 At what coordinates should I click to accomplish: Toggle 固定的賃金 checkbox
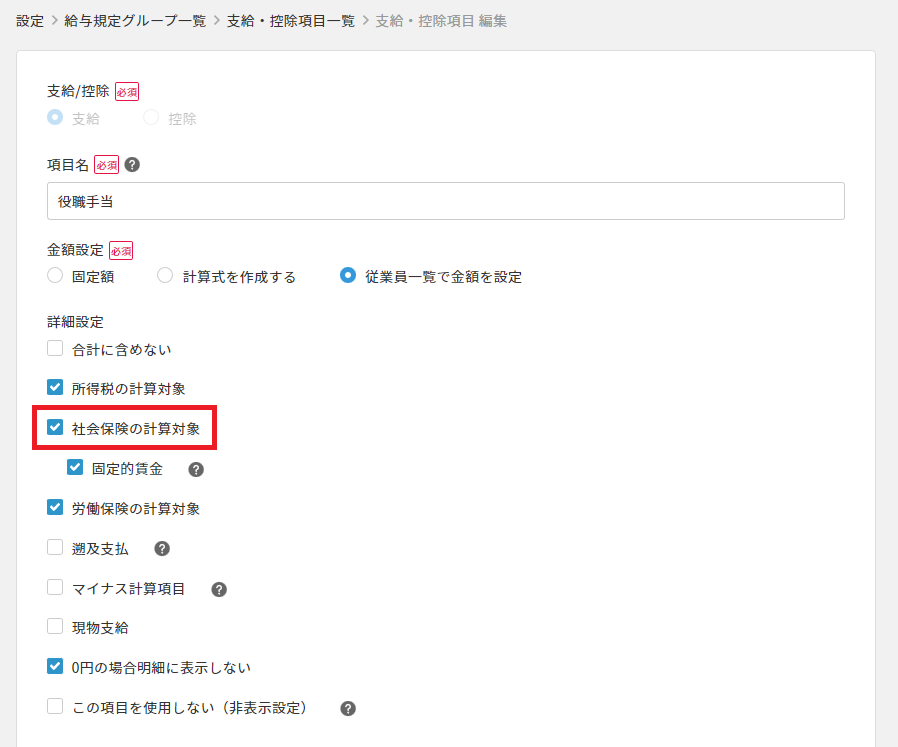(76, 468)
